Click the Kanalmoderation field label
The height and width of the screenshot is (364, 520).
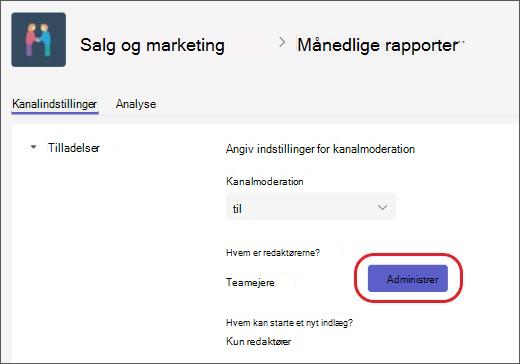pos(265,182)
